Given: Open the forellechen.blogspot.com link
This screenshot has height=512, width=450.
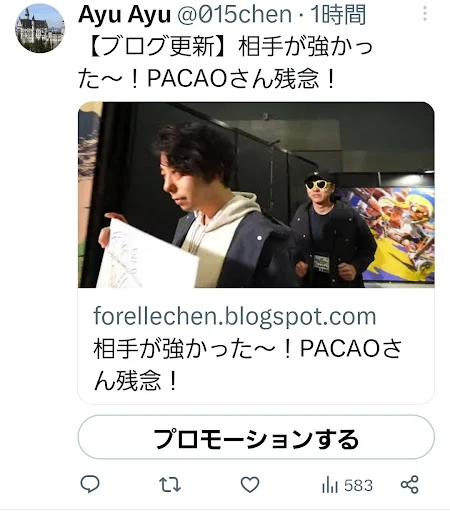Looking at the screenshot, I should click(235, 316).
